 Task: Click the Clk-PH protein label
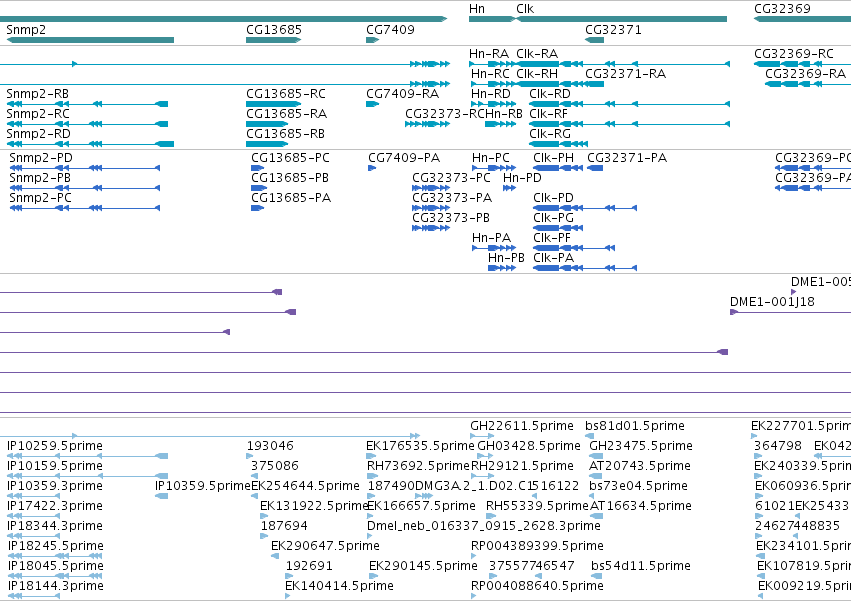553,158
